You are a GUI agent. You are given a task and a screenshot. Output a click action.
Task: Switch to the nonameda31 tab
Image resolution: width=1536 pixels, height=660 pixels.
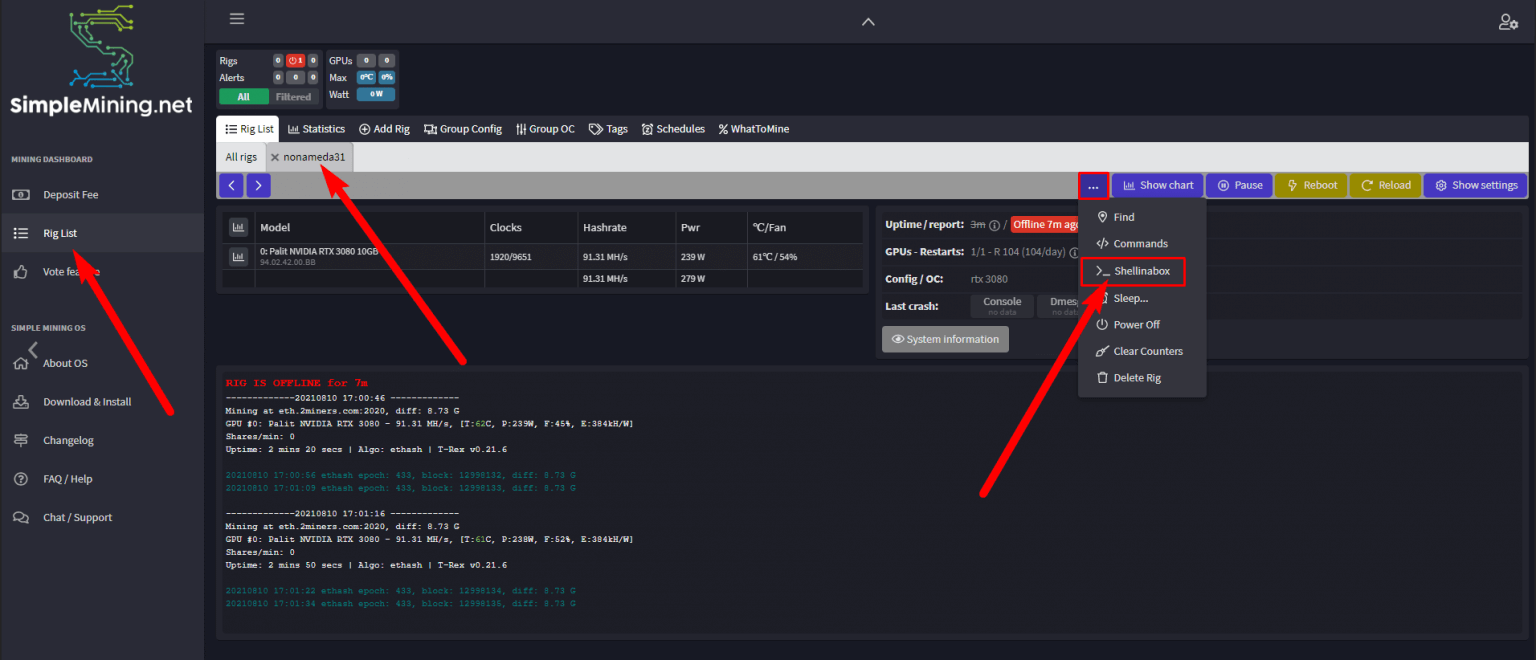tap(313, 157)
